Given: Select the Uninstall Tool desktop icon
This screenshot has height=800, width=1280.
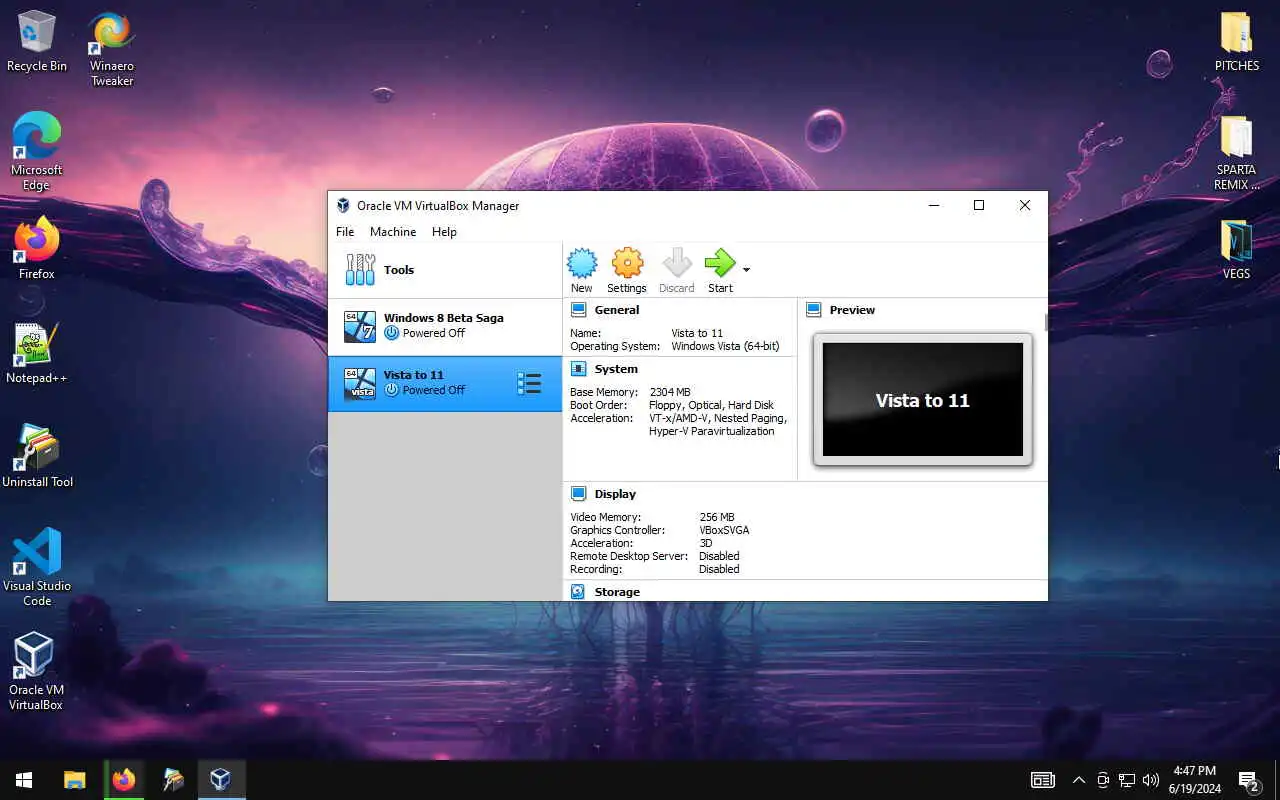Looking at the screenshot, I should [x=37, y=456].
